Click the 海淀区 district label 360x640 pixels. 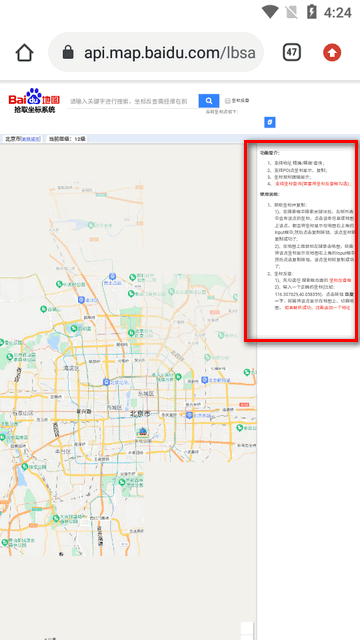click(70, 368)
